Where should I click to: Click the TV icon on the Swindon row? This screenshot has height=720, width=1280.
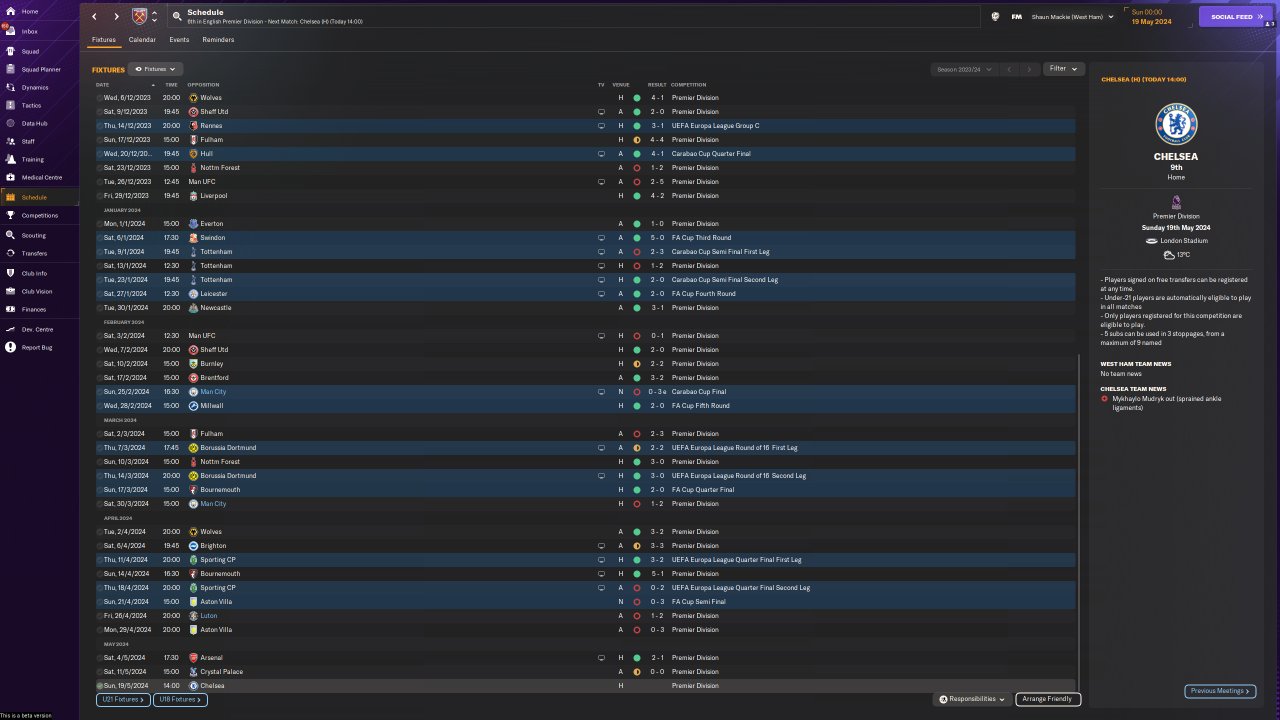[601, 238]
